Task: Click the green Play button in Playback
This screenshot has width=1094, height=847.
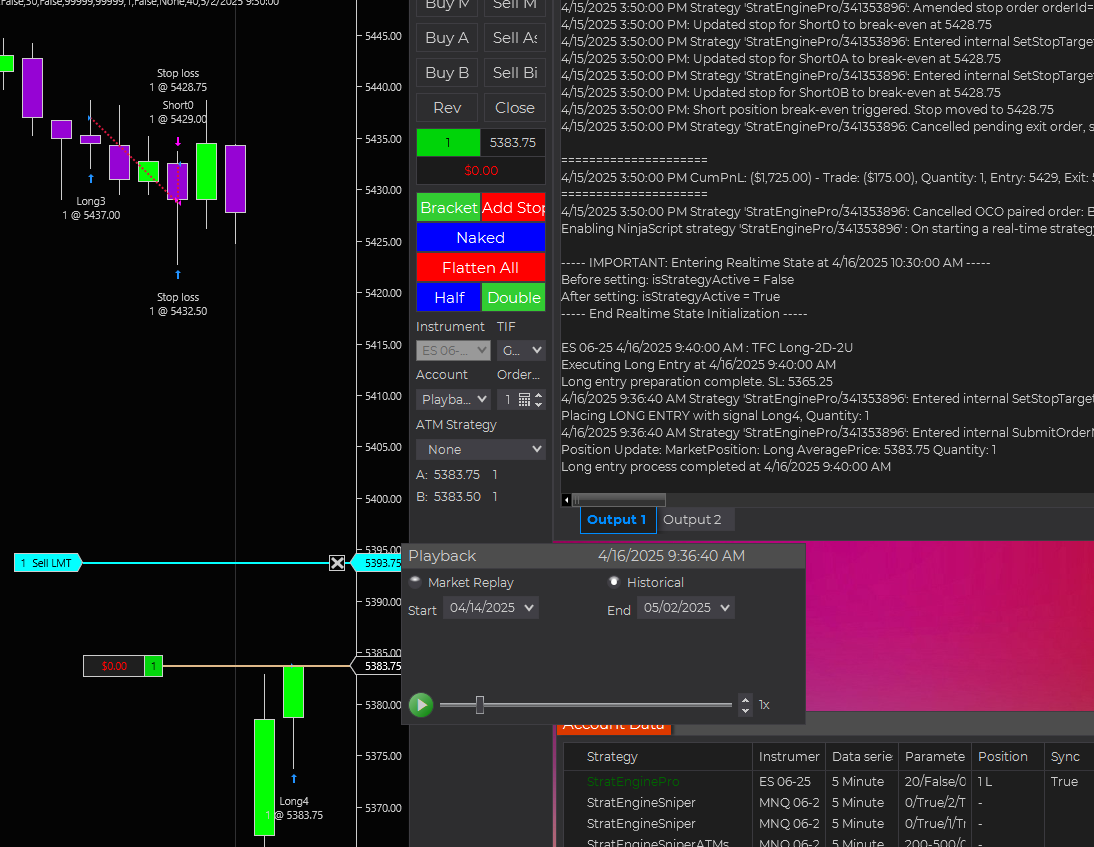Action: (x=421, y=705)
